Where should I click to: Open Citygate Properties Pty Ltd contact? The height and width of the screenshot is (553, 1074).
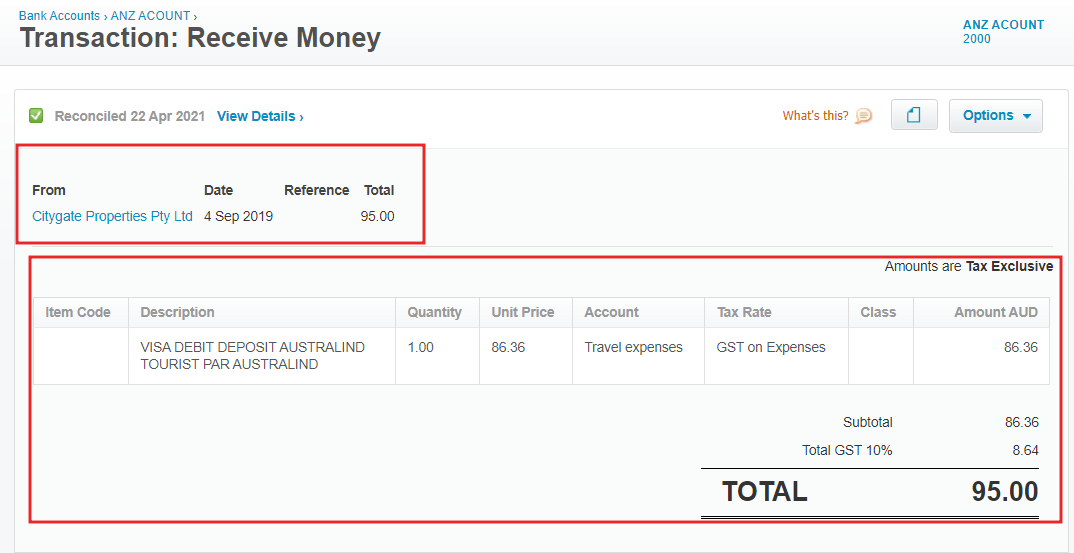tap(112, 217)
